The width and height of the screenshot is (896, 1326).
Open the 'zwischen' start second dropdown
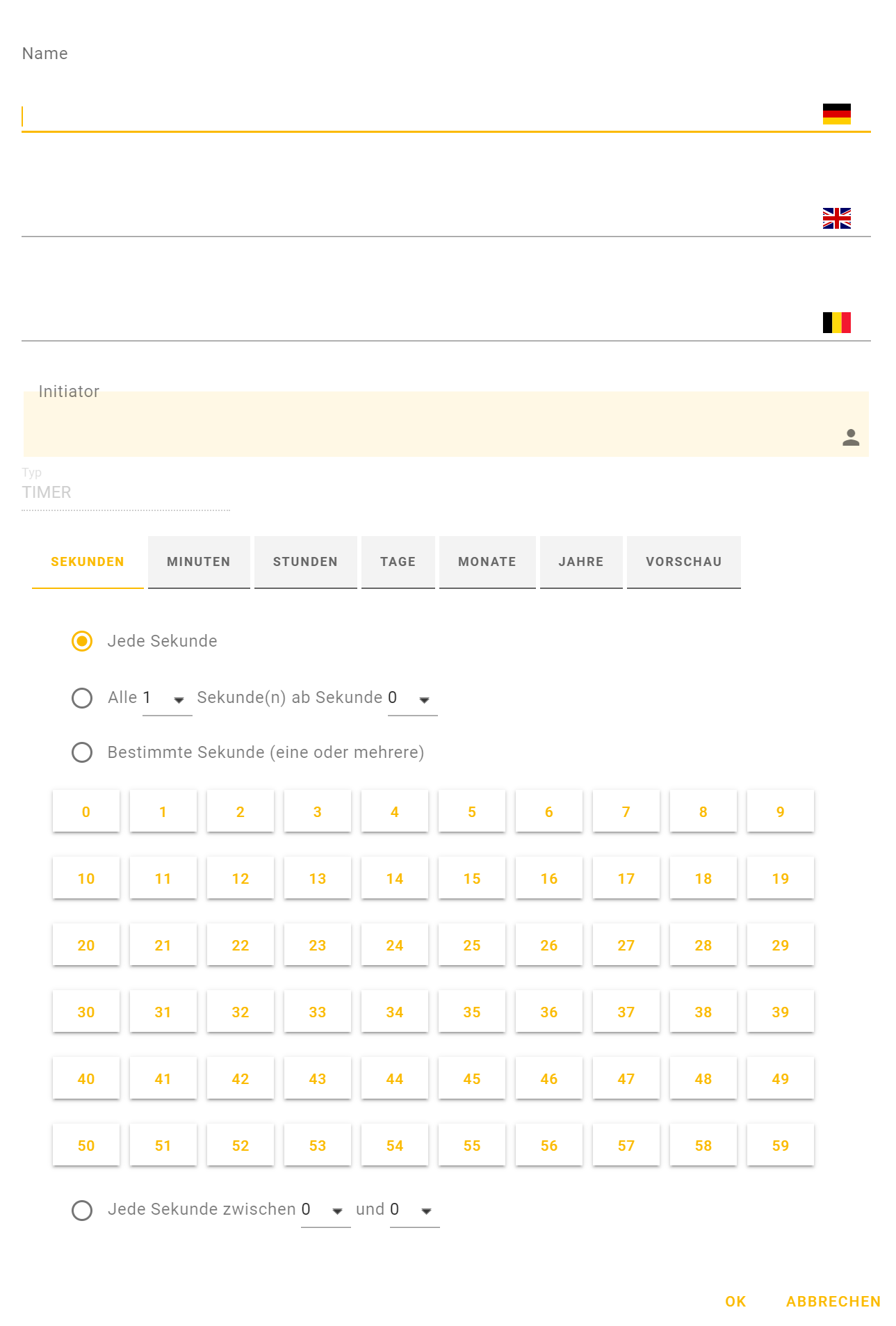tap(325, 1211)
